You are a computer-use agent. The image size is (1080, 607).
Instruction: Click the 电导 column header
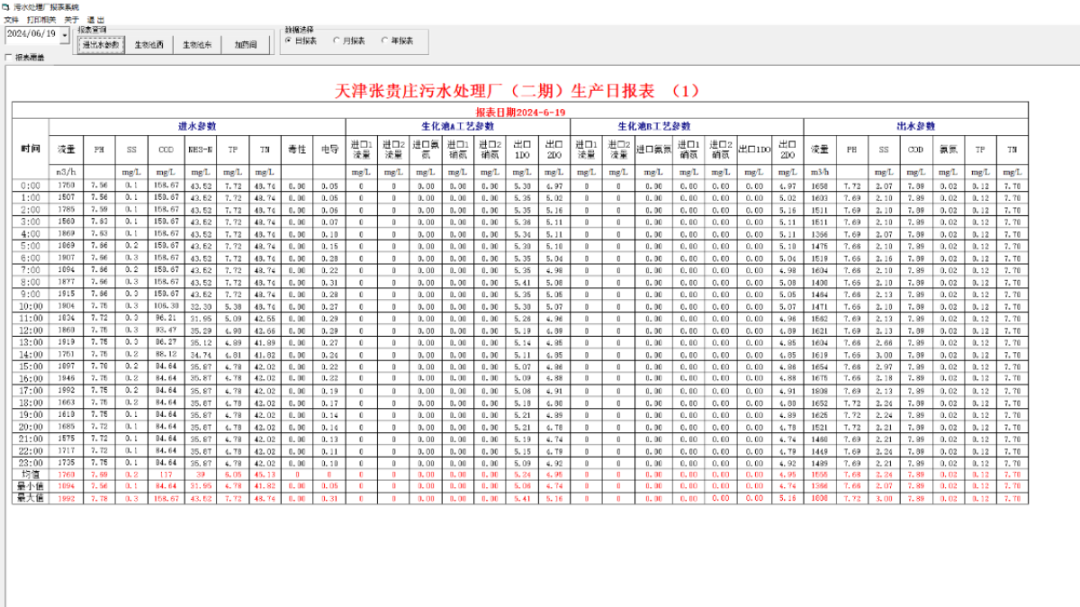point(329,150)
